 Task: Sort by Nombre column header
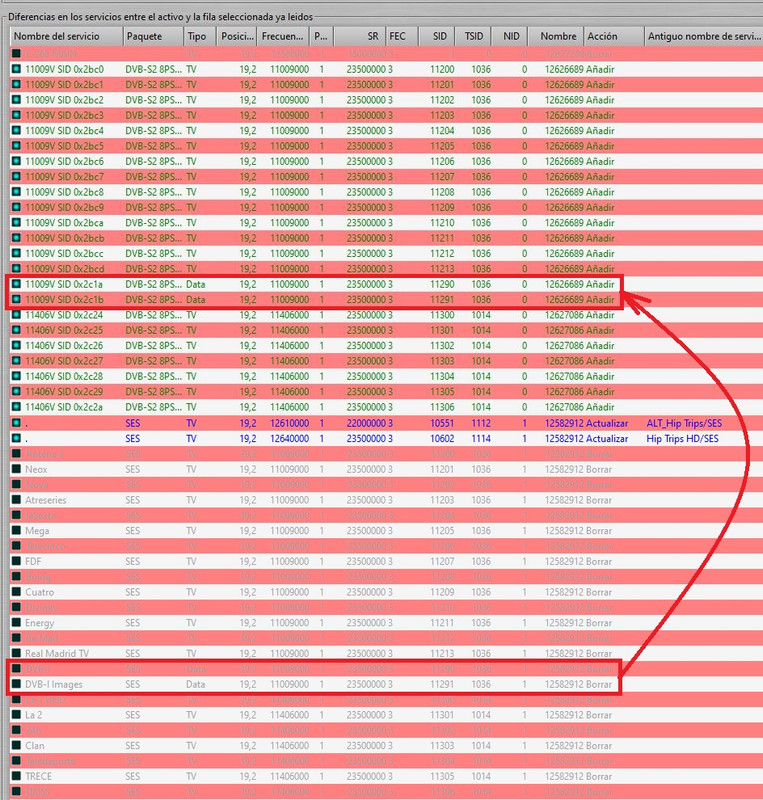pos(555,36)
